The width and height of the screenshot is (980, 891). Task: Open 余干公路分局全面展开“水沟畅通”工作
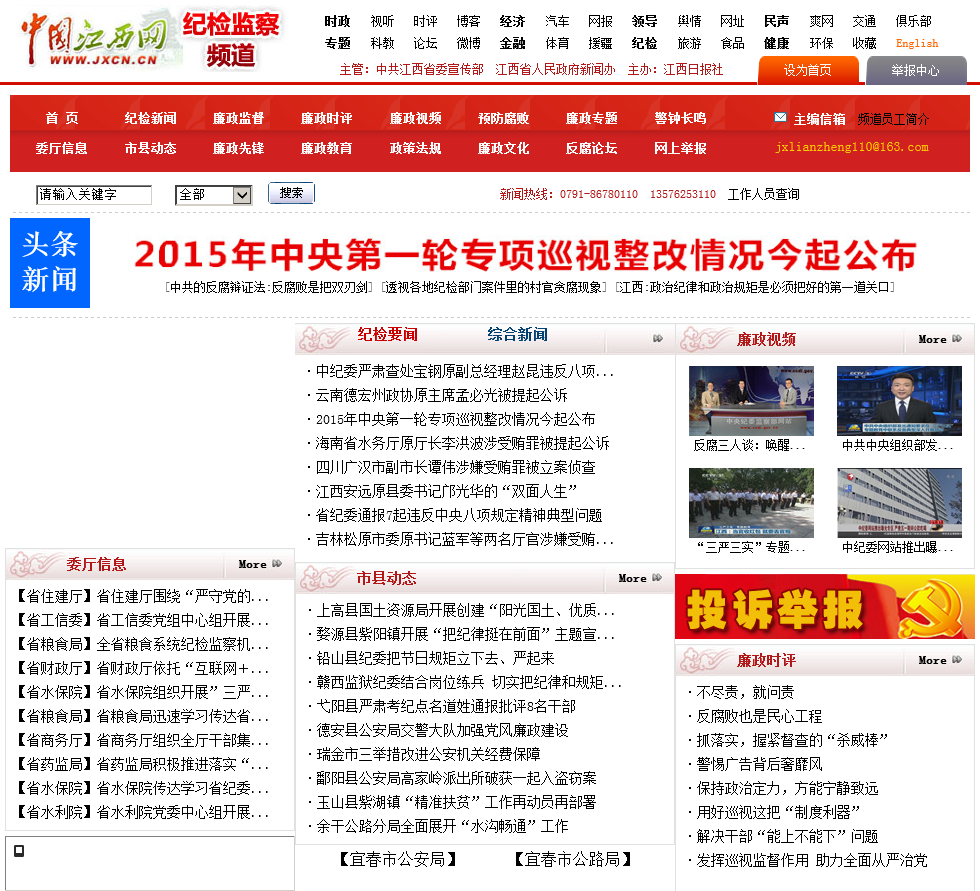[x=442, y=826]
